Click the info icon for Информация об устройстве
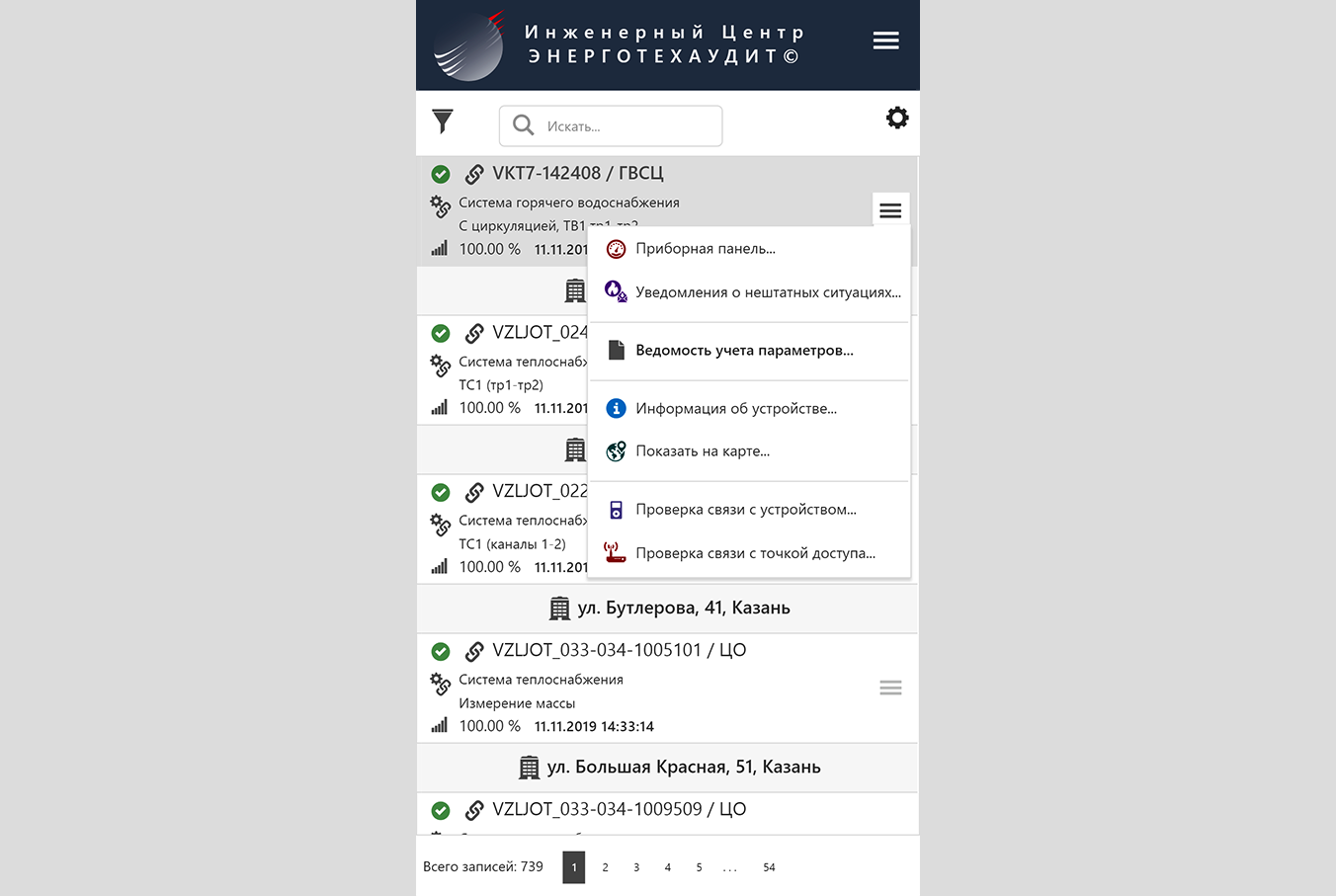The width and height of the screenshot is (1336, 896). point(616,408)
